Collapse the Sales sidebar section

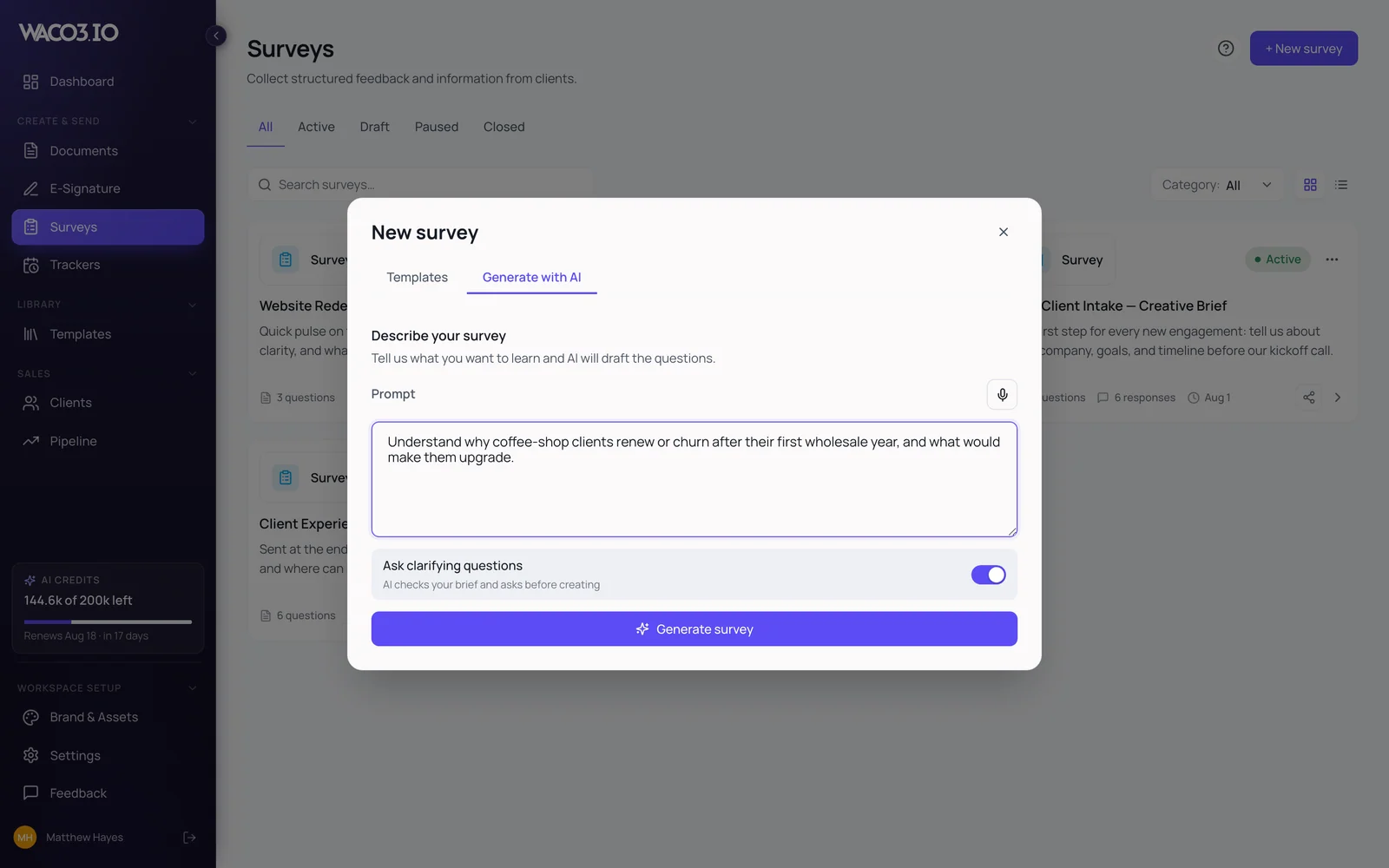(192, 374)
